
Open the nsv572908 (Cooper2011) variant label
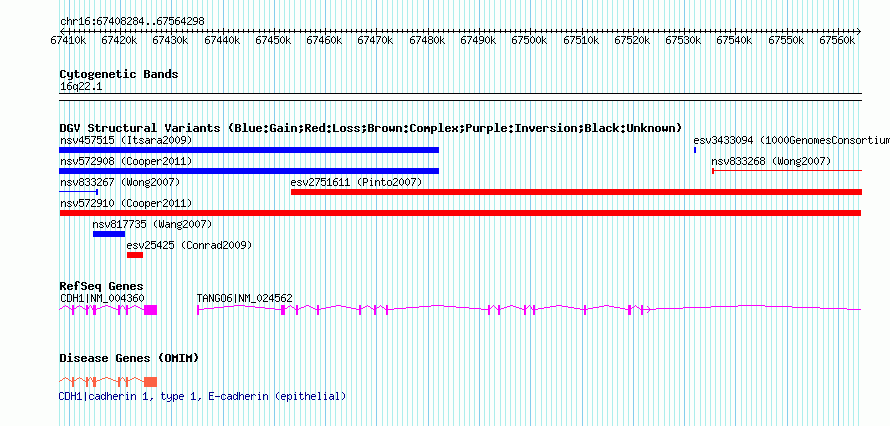(x=126, y=162)
